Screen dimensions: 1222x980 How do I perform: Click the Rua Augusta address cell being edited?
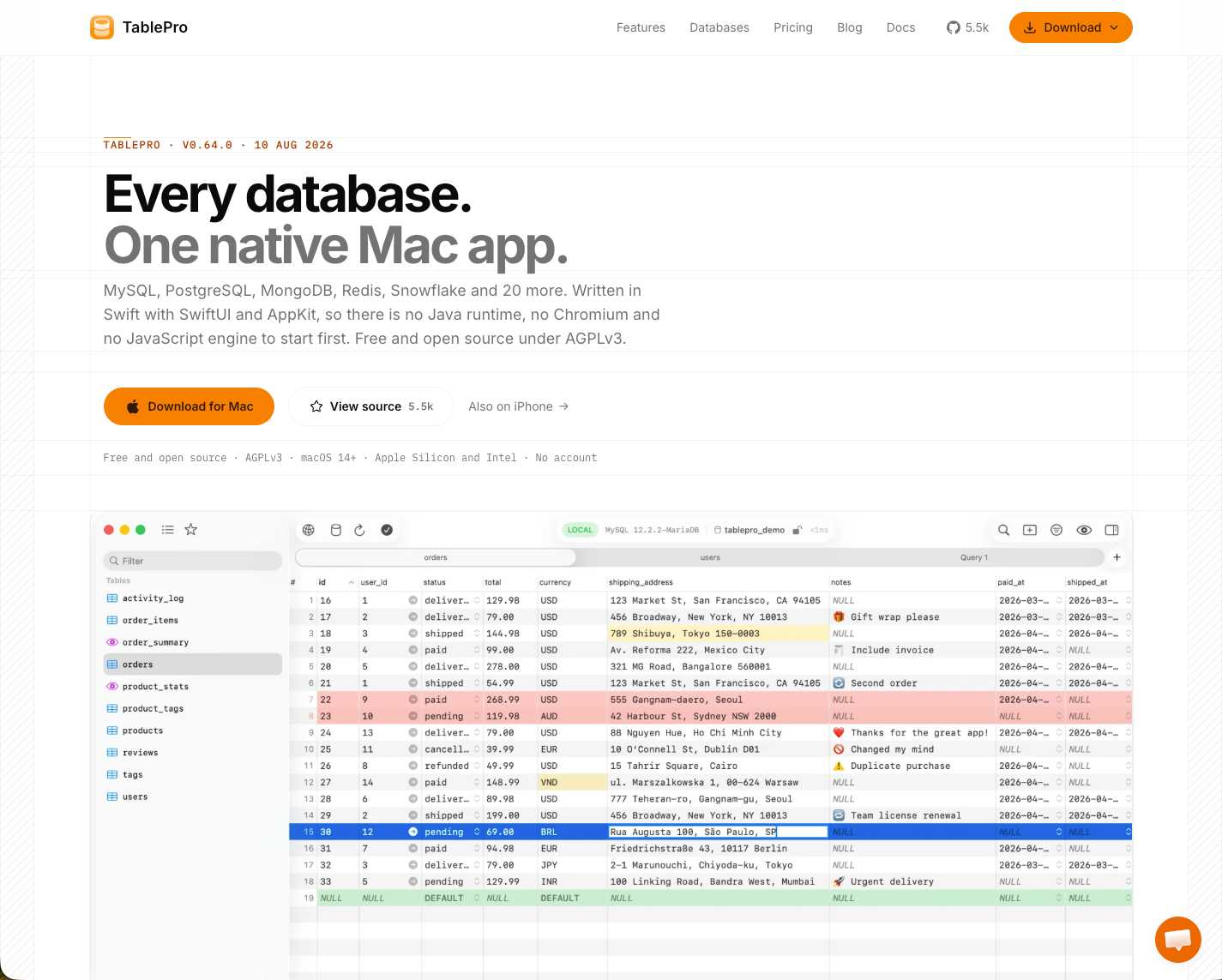718,832
